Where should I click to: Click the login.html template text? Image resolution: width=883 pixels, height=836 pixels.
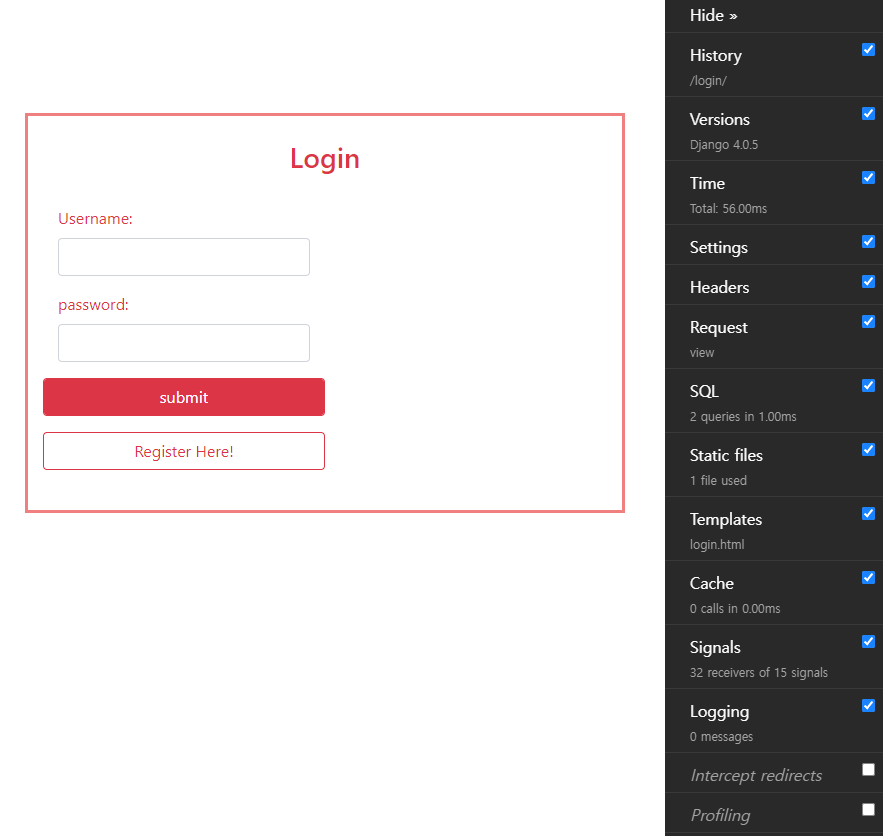717,545
